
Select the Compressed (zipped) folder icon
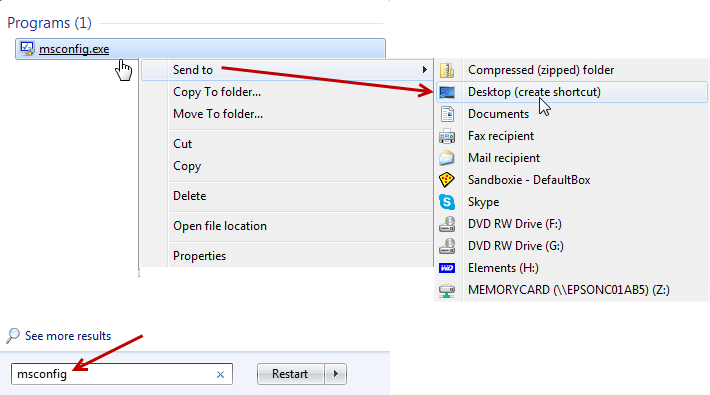click(447, 70)
